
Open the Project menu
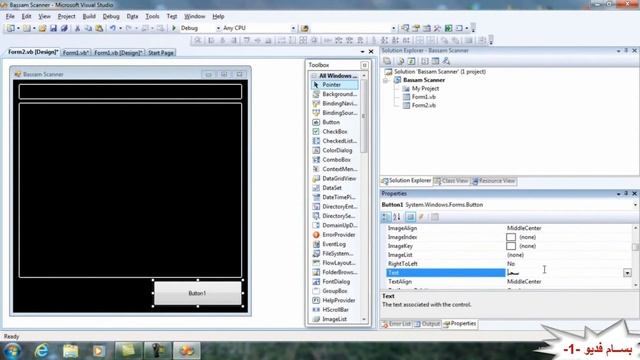click(66, 16)
